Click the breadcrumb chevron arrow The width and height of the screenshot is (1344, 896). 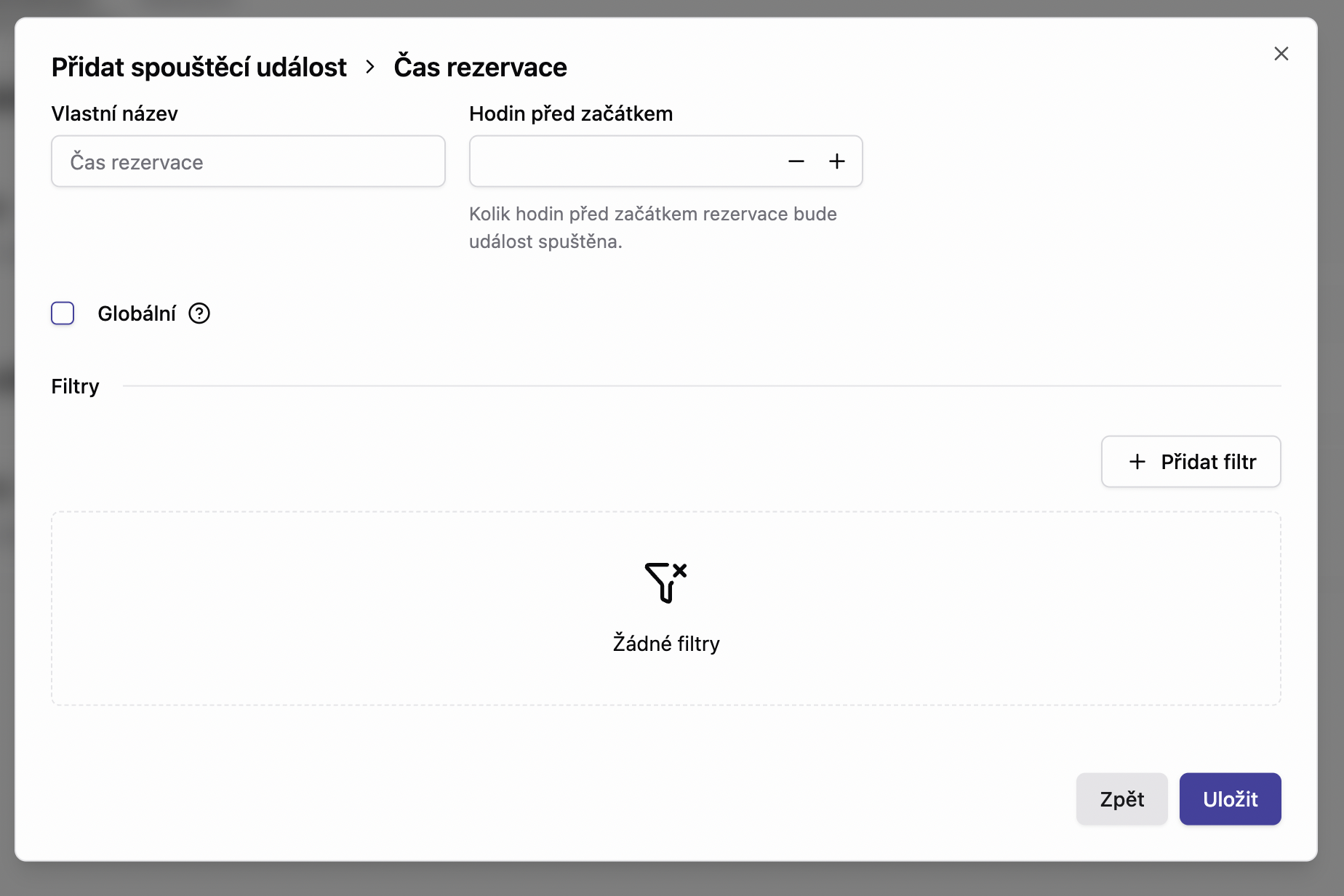pos(370,67)
